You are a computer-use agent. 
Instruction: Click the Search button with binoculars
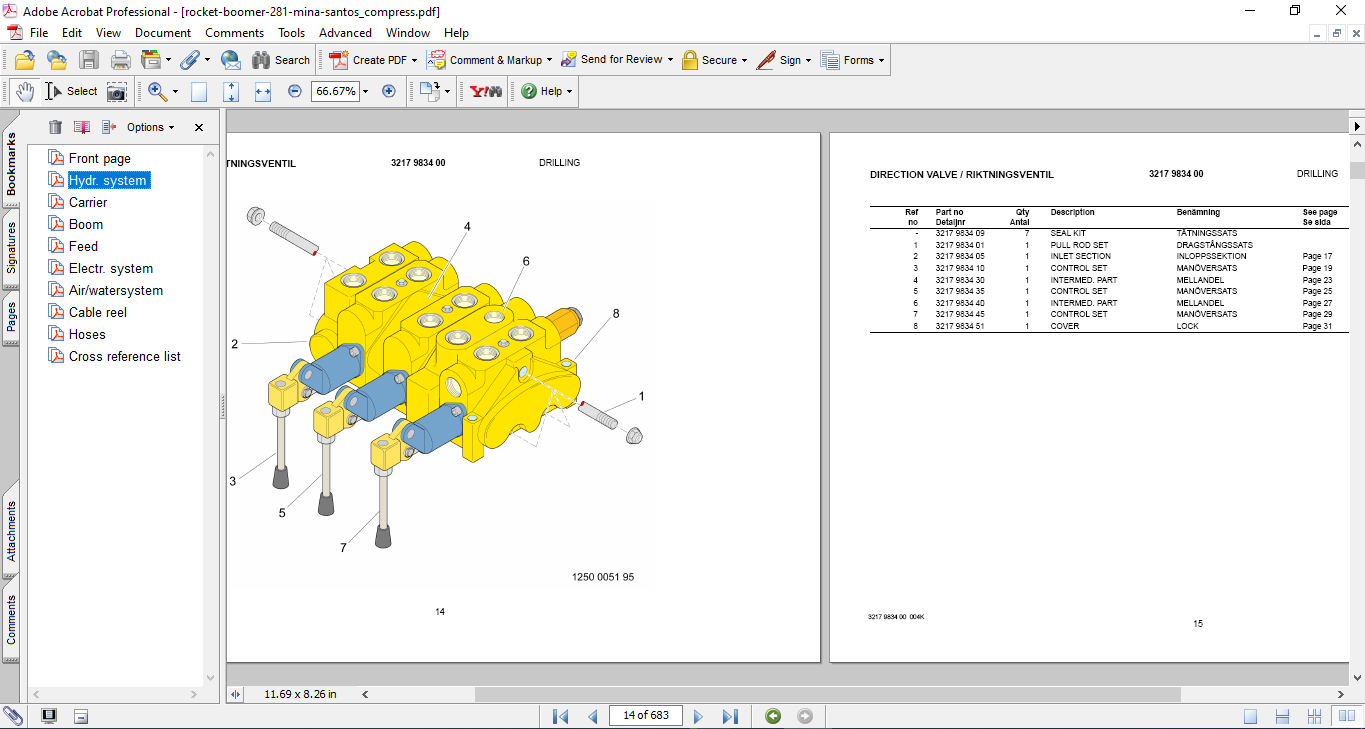281,60
